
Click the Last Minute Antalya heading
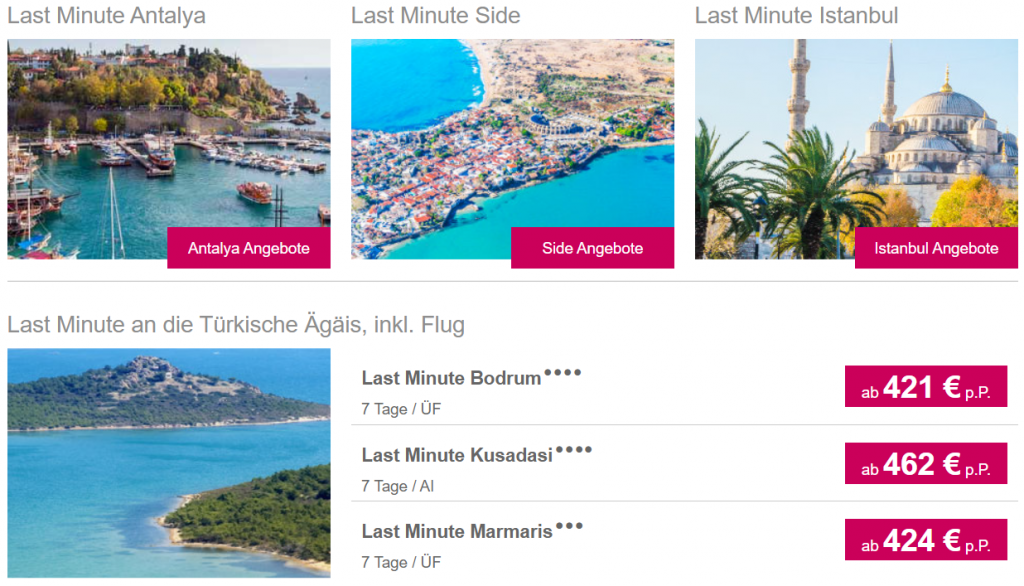click(106, 16)
